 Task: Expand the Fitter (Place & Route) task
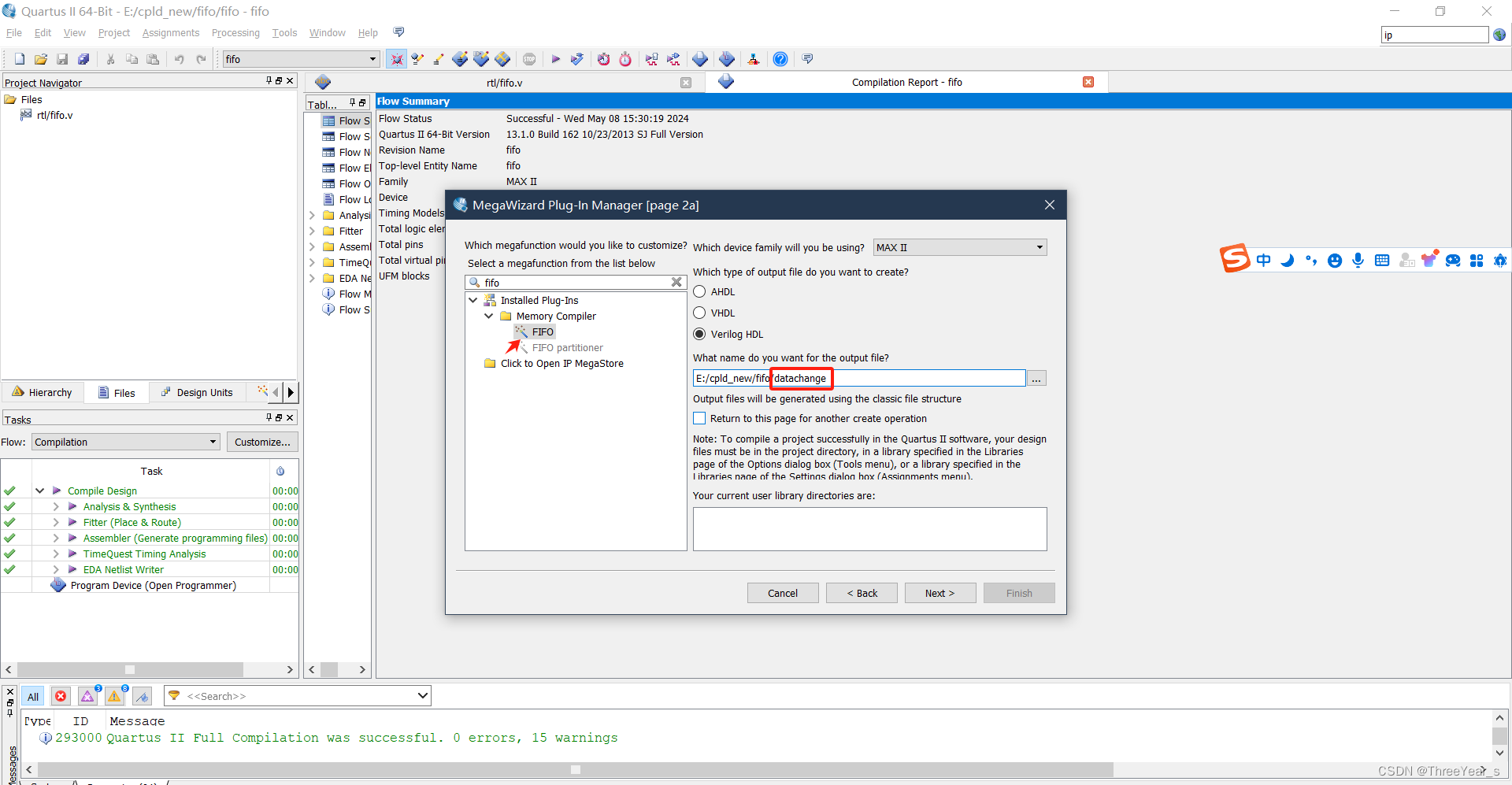[x=56, y=522]
